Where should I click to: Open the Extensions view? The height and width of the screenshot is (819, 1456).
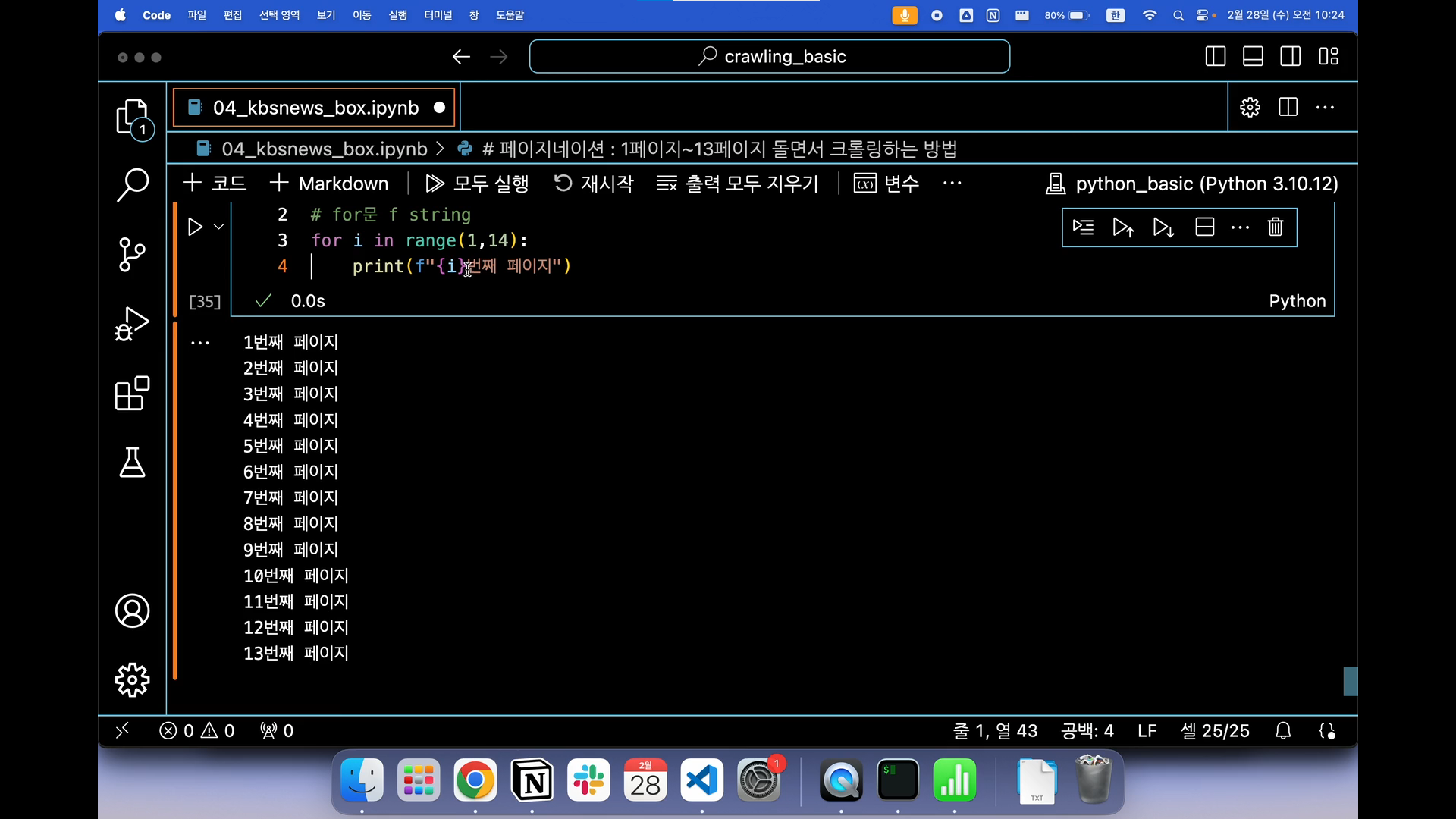click(132, 394)
